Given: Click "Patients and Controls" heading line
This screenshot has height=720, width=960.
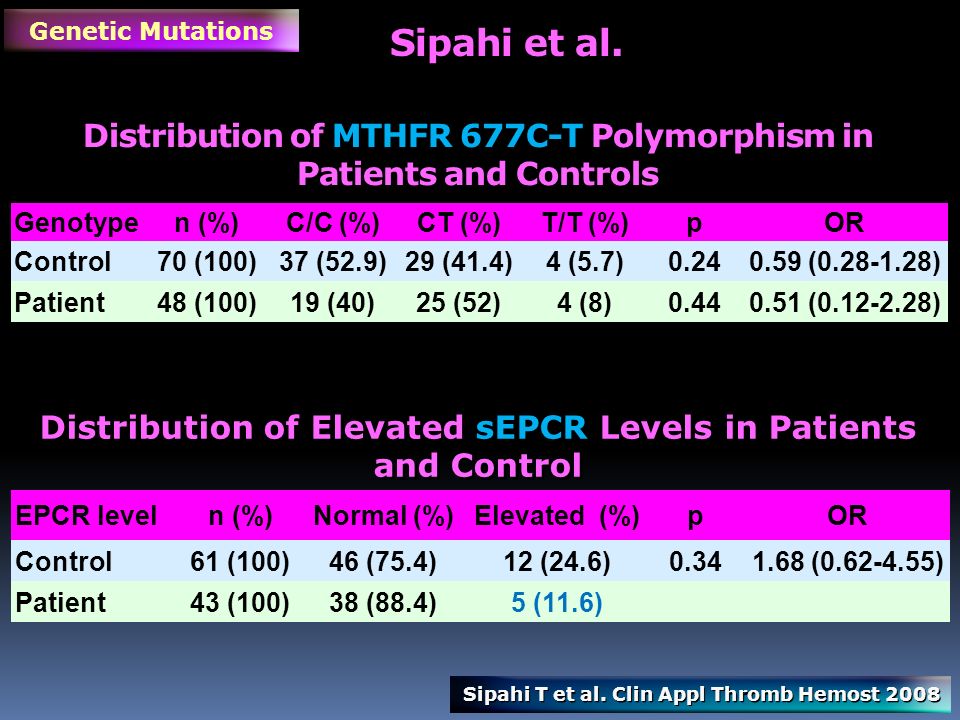Looking at the screenshot, I should (x=478, y=174).
